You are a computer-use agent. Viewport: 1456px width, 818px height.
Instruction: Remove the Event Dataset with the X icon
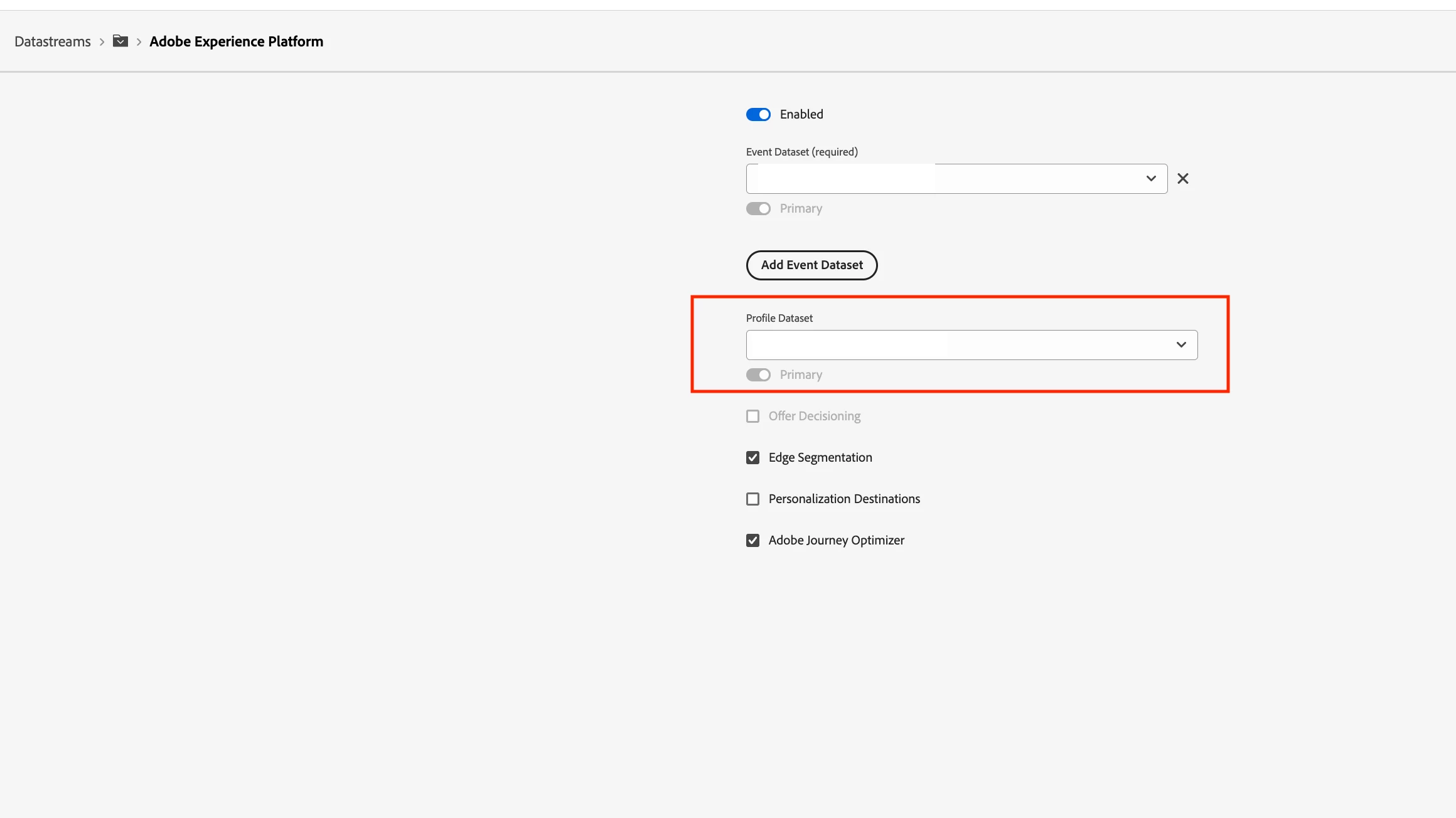tap(1182, 179)
